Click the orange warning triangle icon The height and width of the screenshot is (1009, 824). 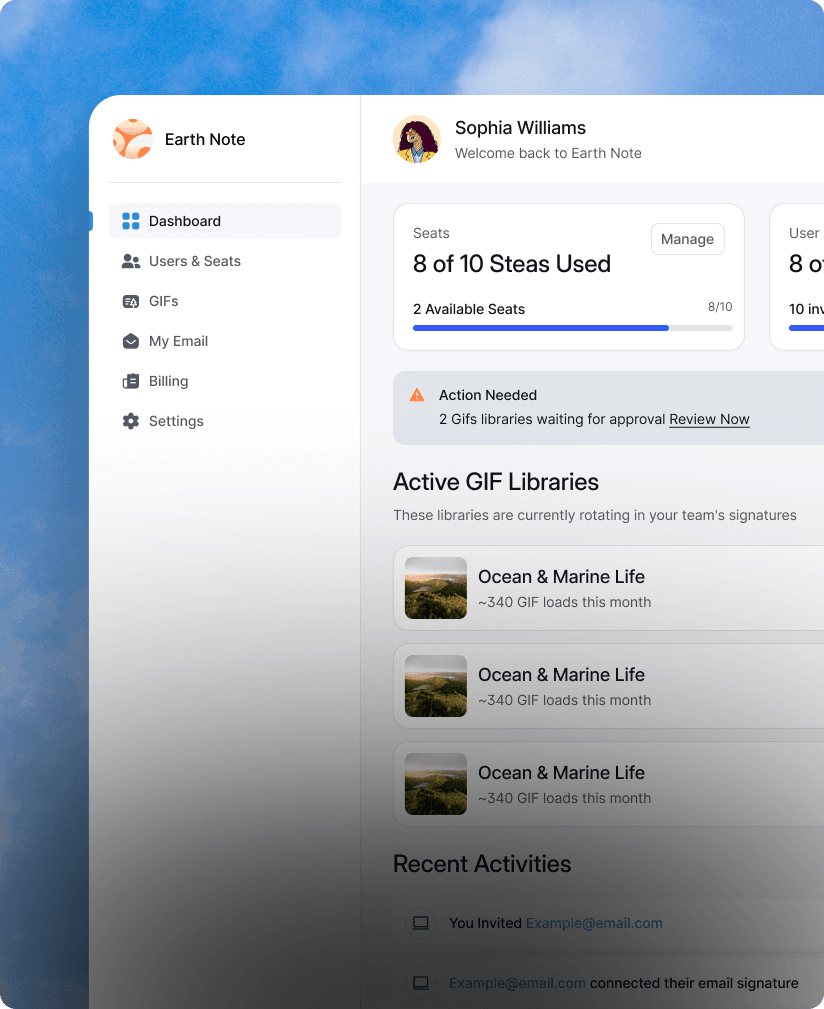click(417, 395)
